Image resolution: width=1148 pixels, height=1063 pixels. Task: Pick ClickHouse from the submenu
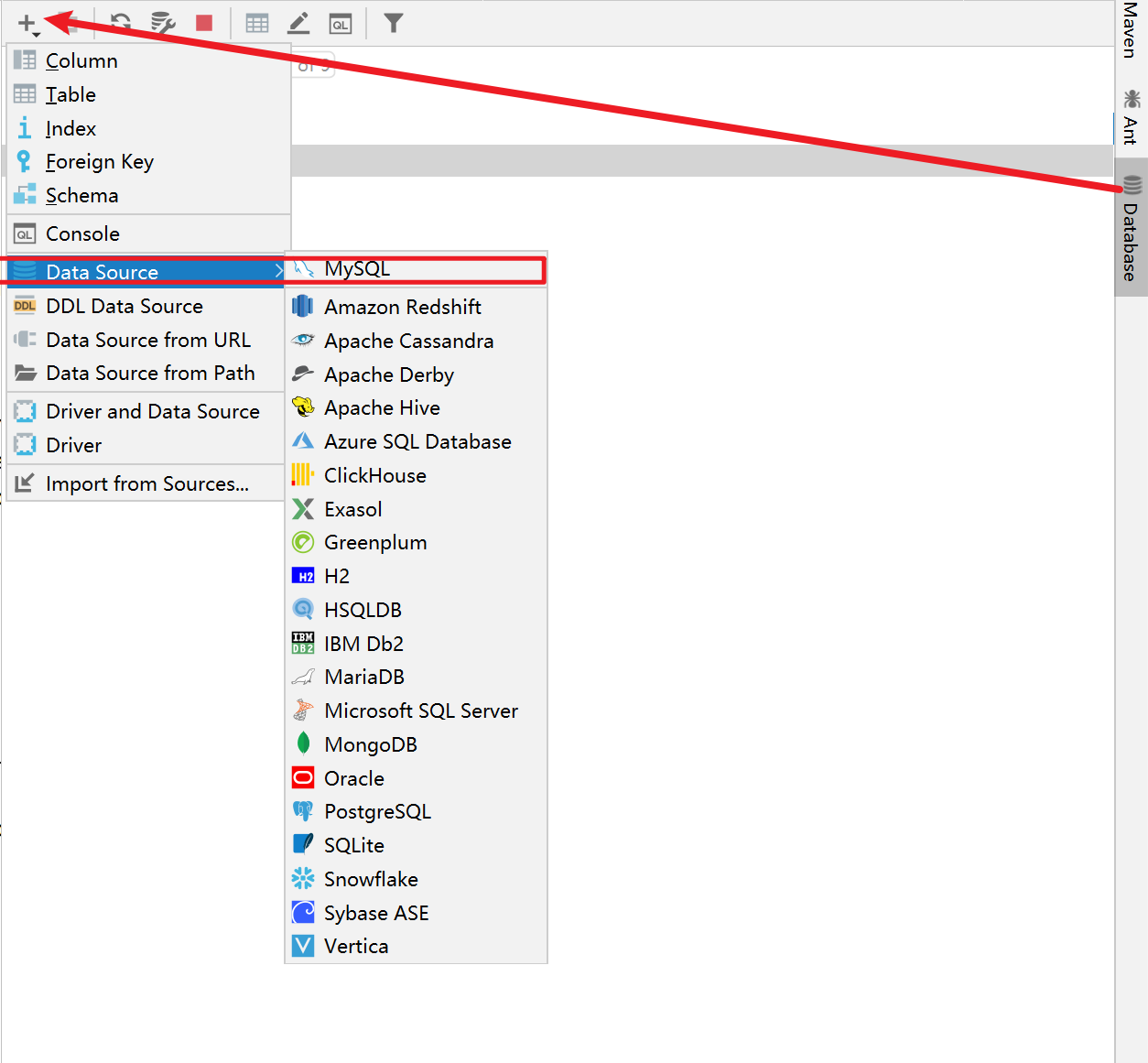pyautogui.click(x=417, y=475)
